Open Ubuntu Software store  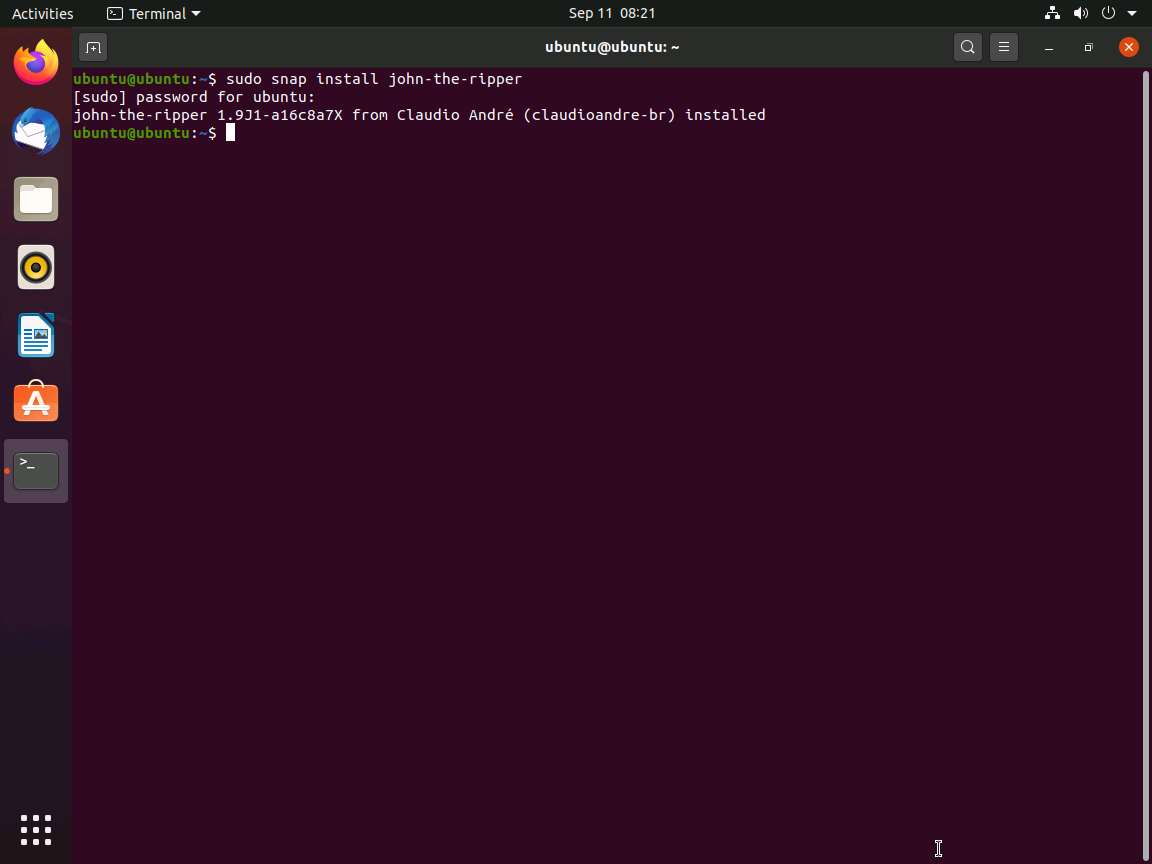click(x=36, y=401)
